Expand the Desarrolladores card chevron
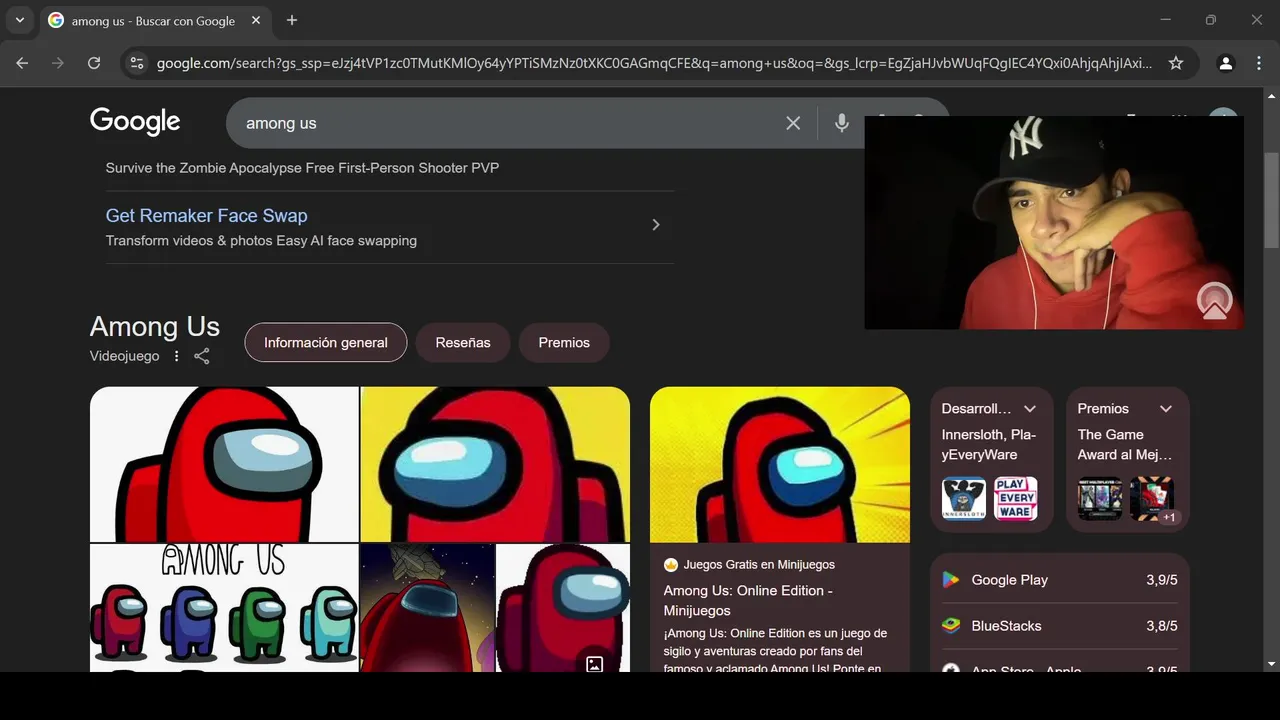This screenshot has width=1280, height=720. tap(1030, 409)
